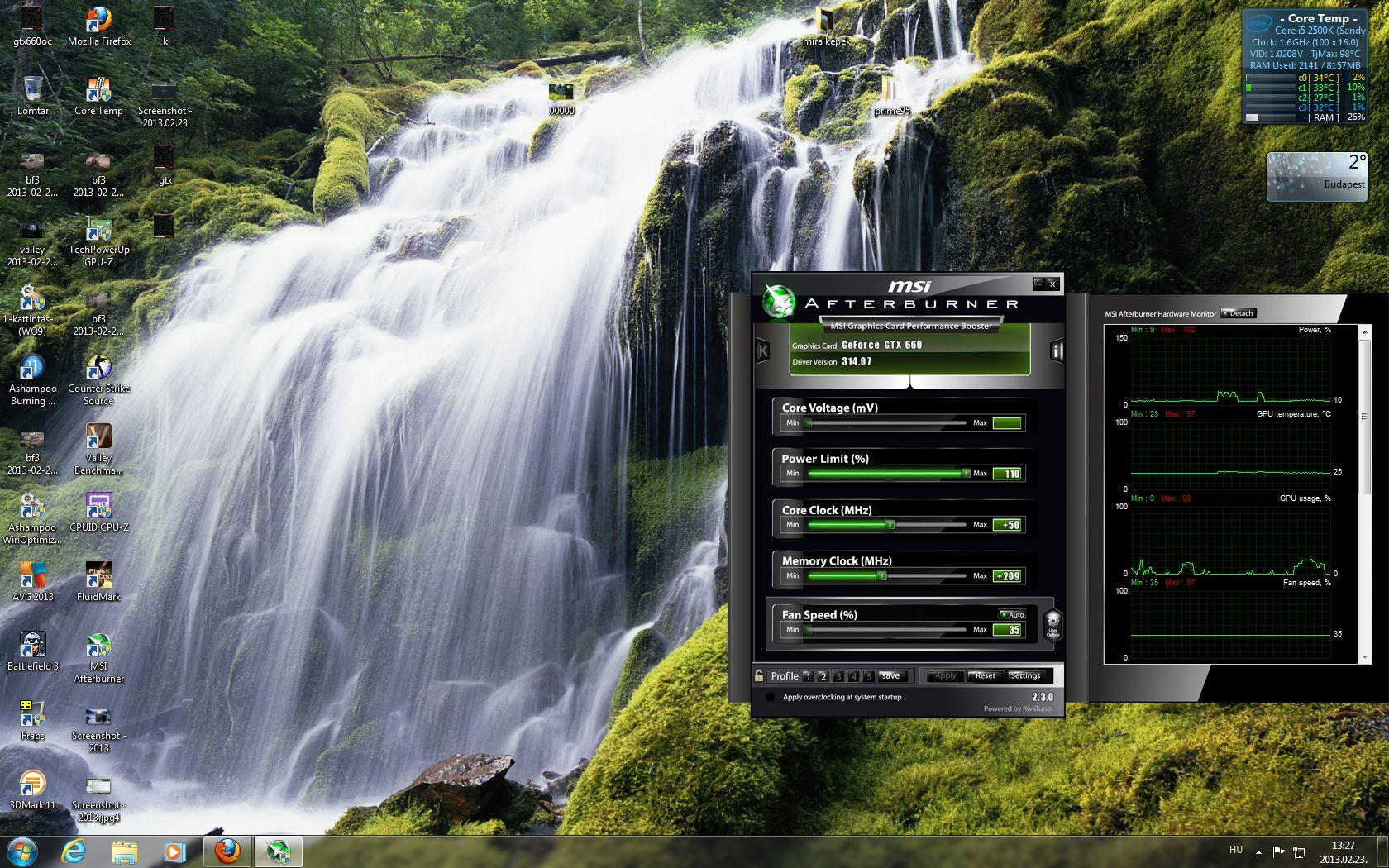Switch to Firefox on the taskbar

(x=227, y=851)
